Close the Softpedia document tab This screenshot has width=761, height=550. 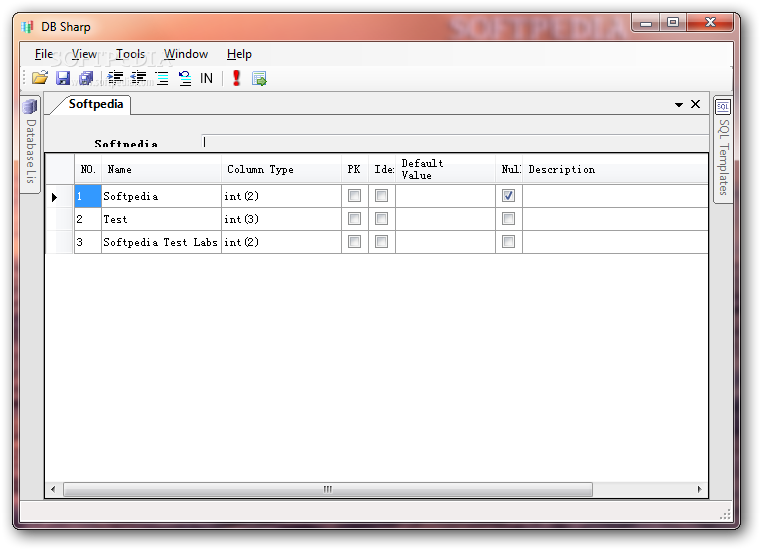[695, 104]
